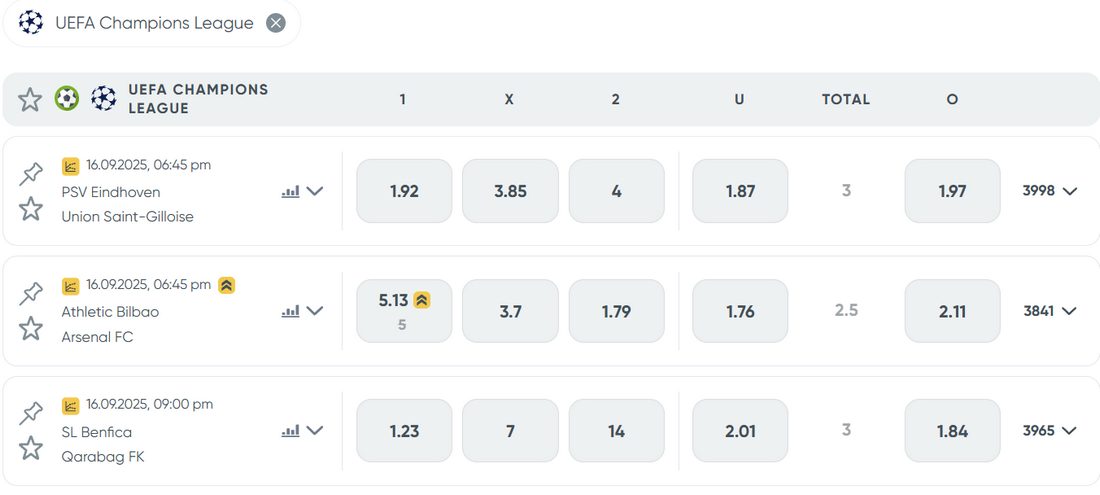The width and height of the screenshot is (1100, 495).
Task: Pin the Athletic Bilbao match
Action: point(31,293)
